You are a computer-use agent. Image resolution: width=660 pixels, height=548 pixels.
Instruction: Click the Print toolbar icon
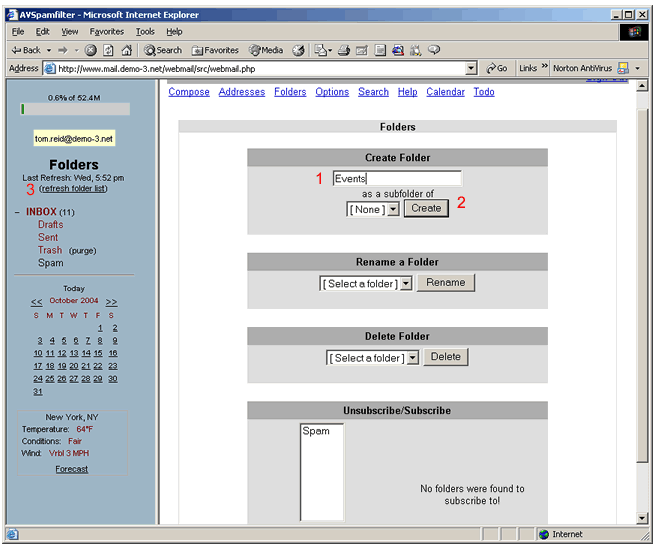tap(343, 50)
